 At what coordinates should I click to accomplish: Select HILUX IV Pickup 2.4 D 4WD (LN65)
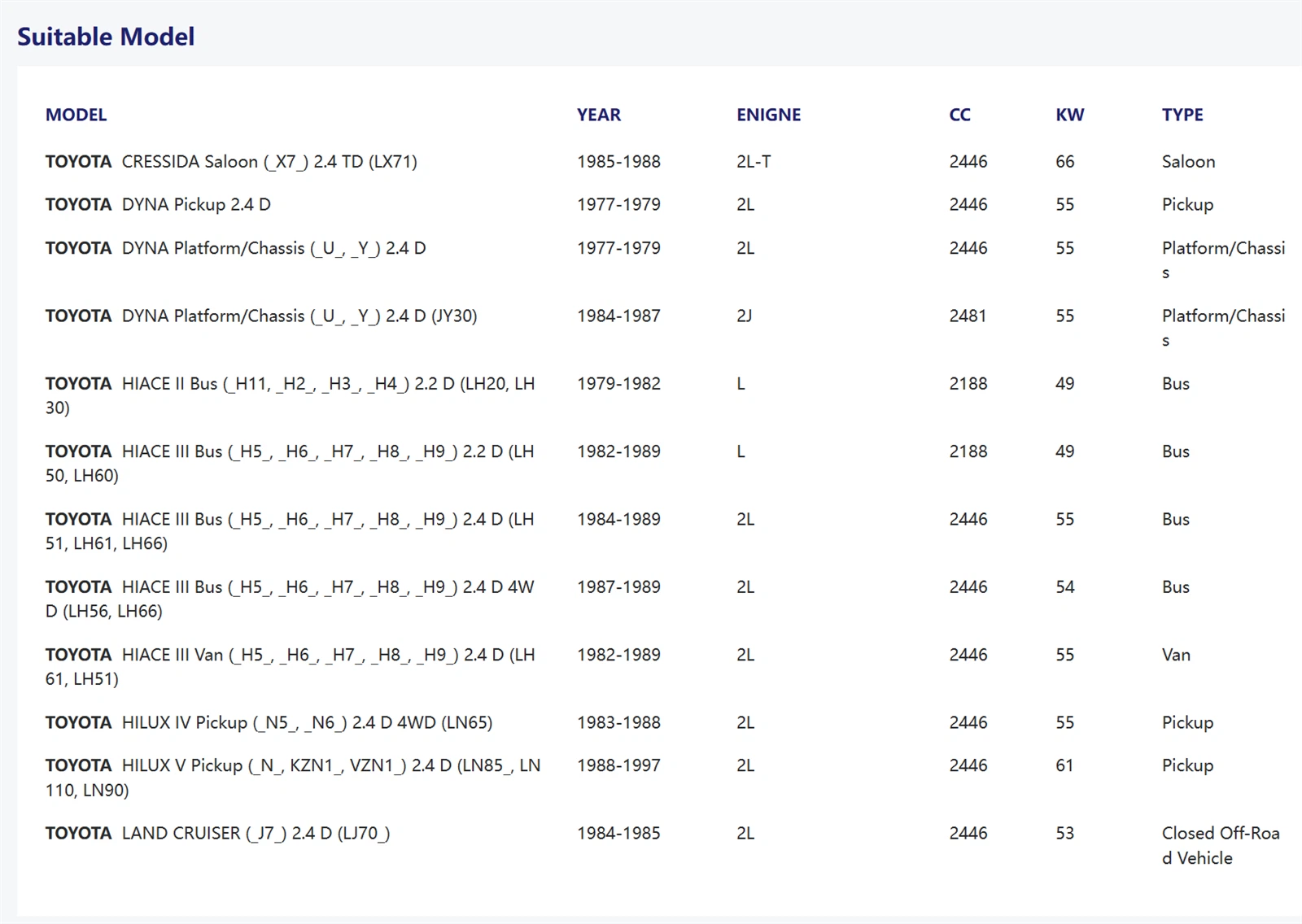(x=269, y=722)
